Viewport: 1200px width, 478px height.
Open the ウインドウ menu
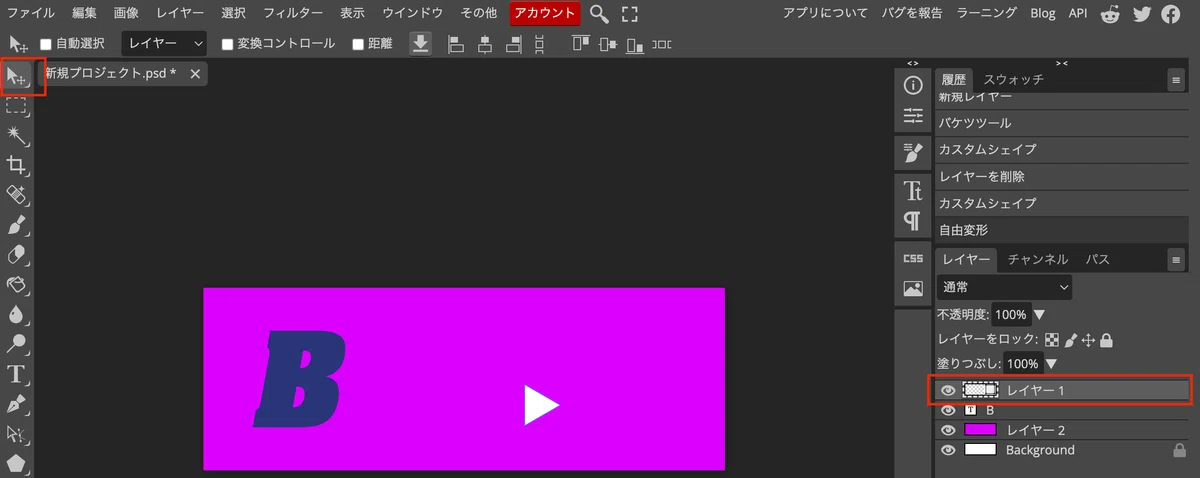pos(412,13)
